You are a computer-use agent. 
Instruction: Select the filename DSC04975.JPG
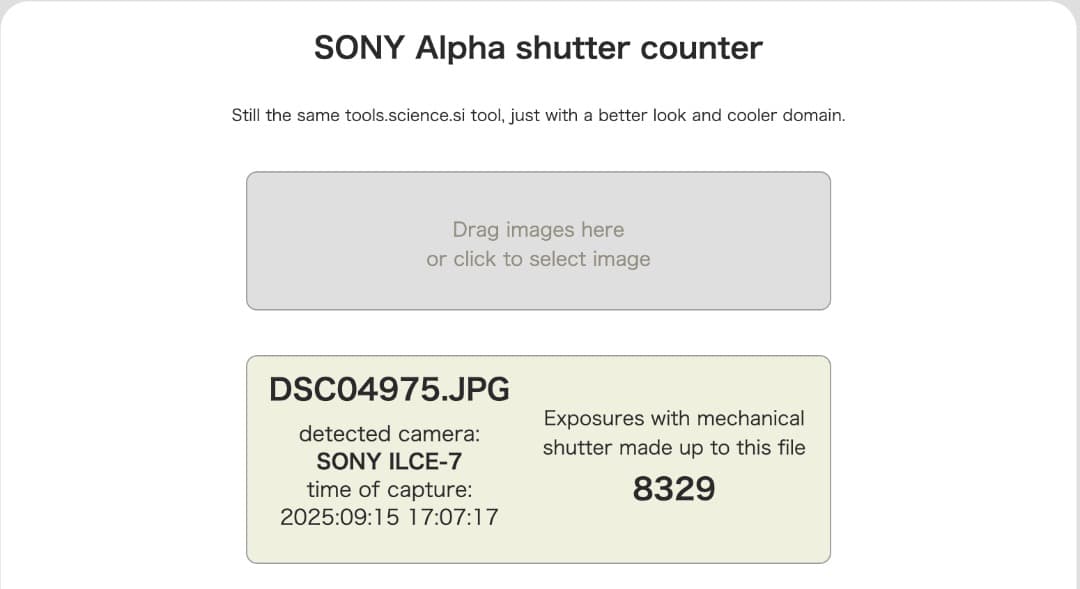click(x=389, y=389)
